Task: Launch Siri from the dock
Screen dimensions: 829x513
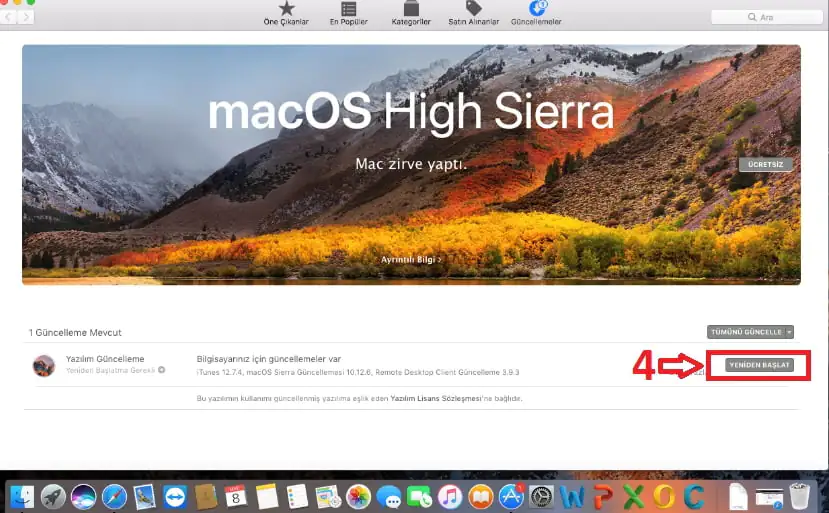Action: (x=84, y=497)
